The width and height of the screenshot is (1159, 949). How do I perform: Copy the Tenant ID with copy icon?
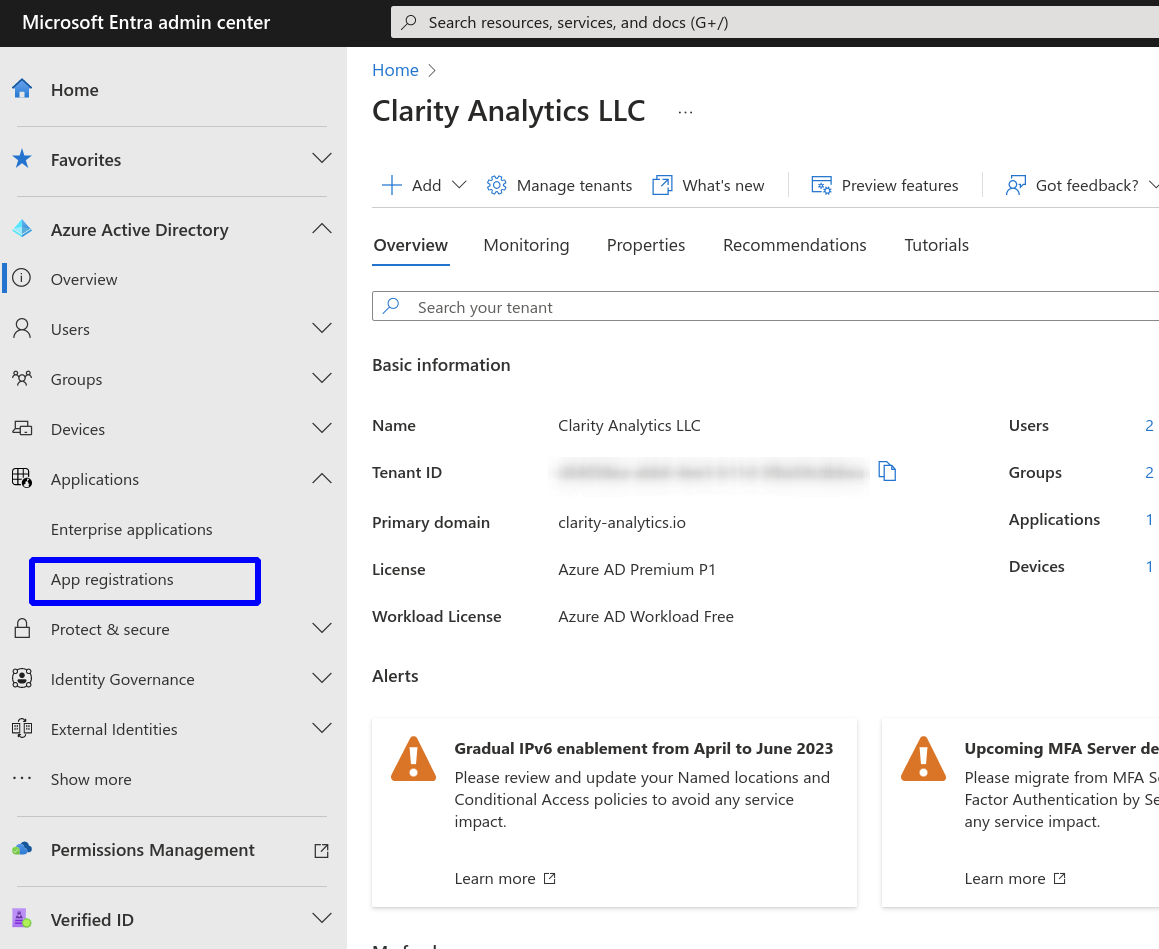coord(887,471)
